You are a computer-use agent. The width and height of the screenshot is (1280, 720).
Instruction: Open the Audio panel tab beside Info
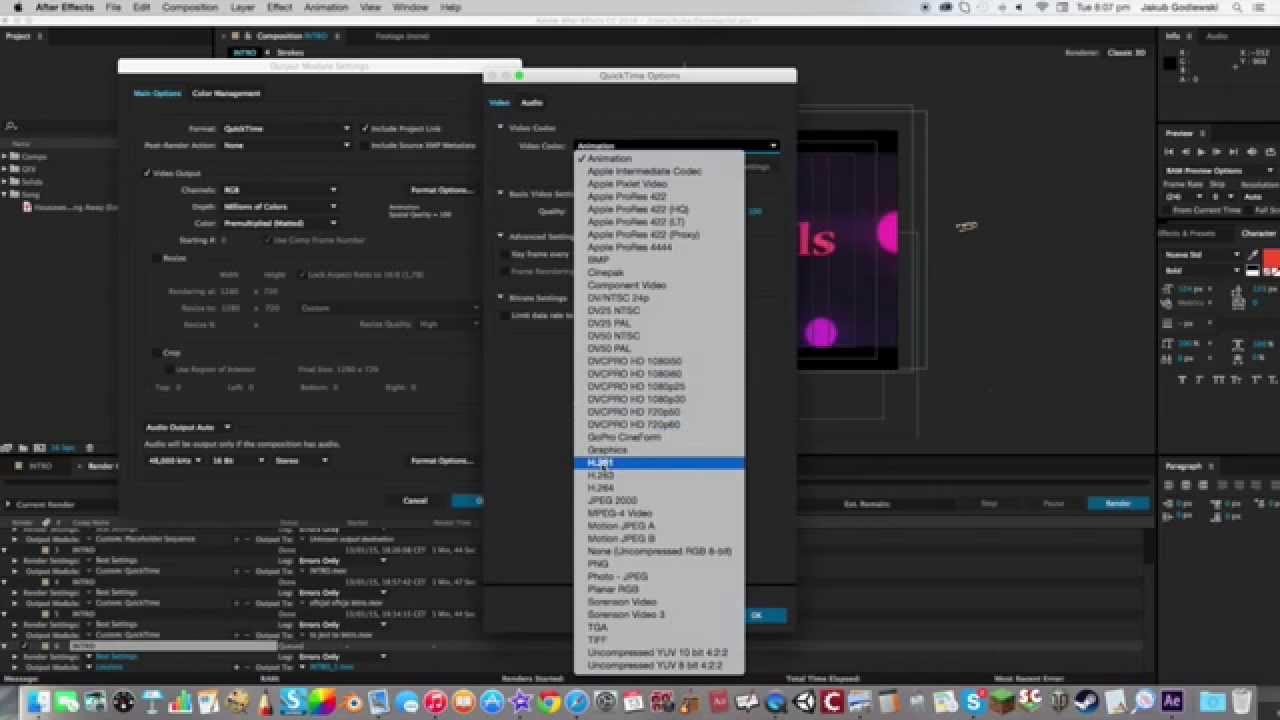[1216, 37]
